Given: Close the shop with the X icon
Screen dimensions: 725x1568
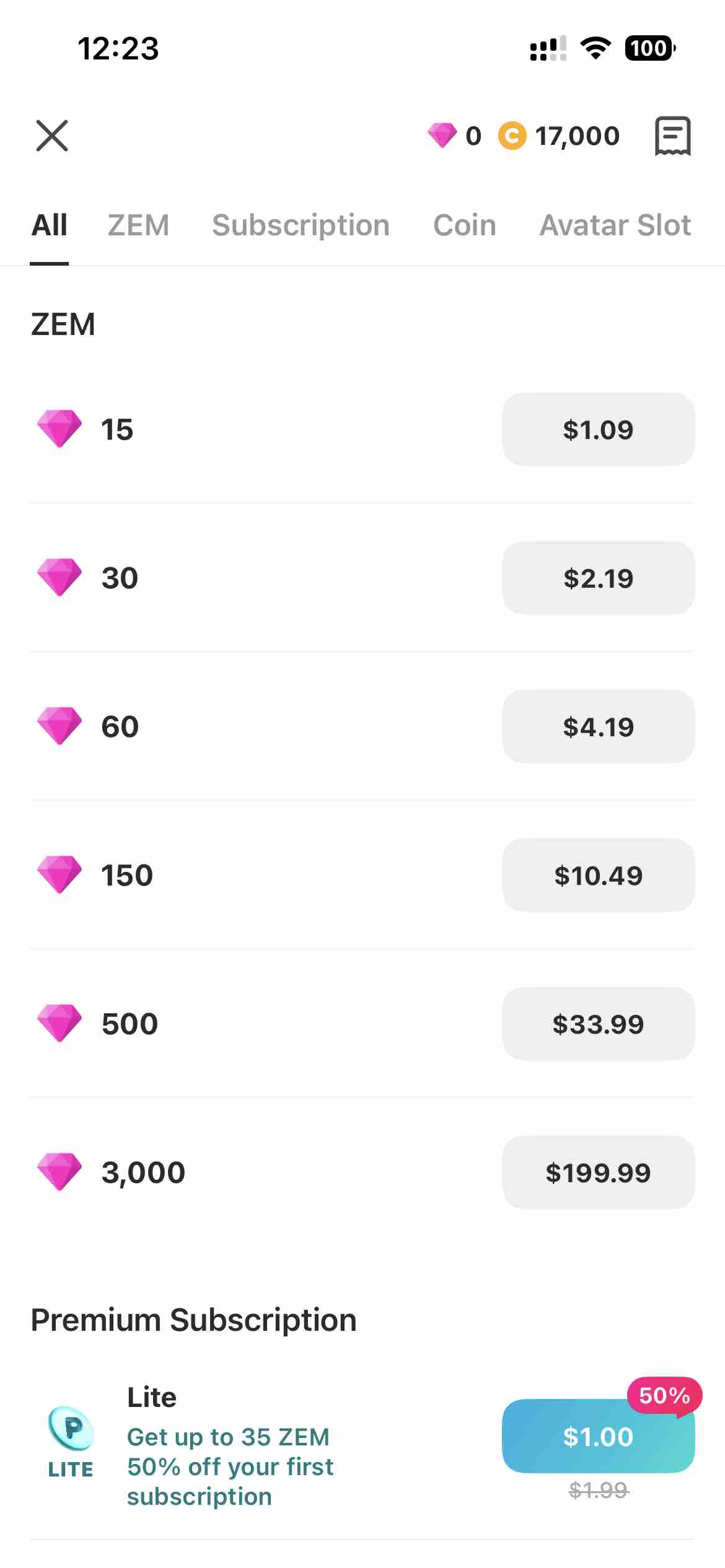Looking at the screenshot, I should [x=52, y=136].
